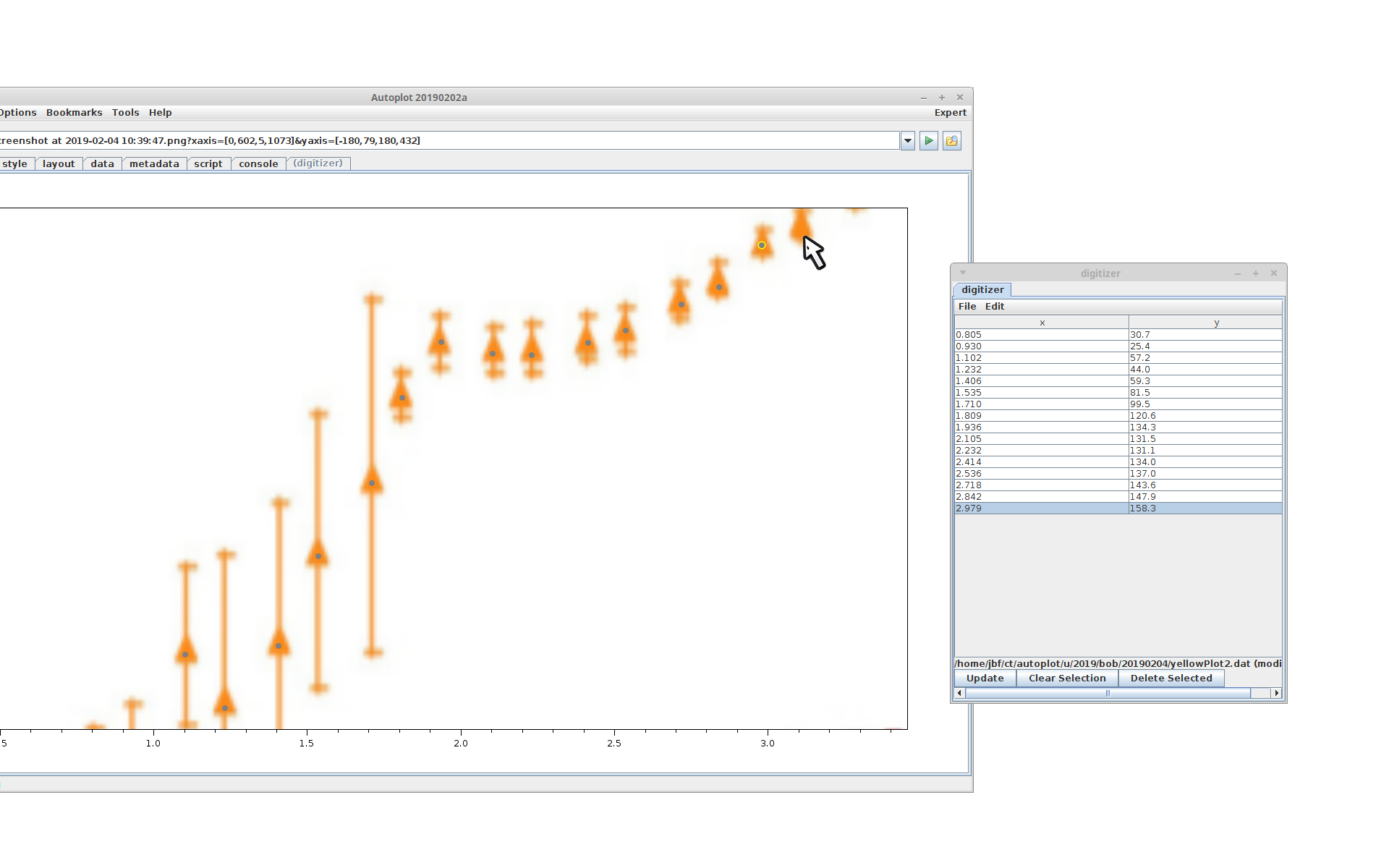Select table row with x 1.936
Image resolution: width=1389 pixels, height=868 pixels.
[1118, 427]
